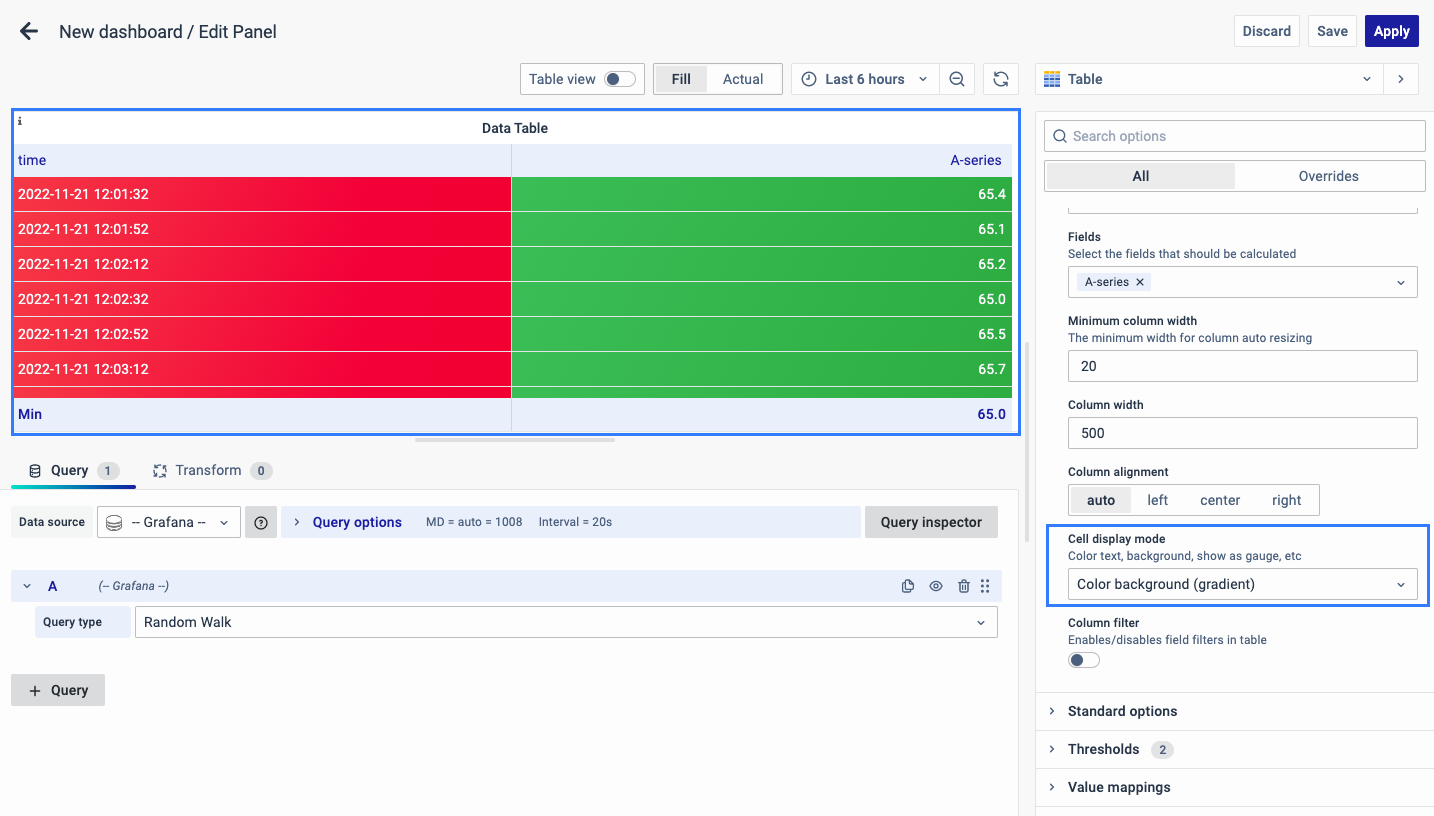Delete query A using the trash icon

(x=964, y=586)
